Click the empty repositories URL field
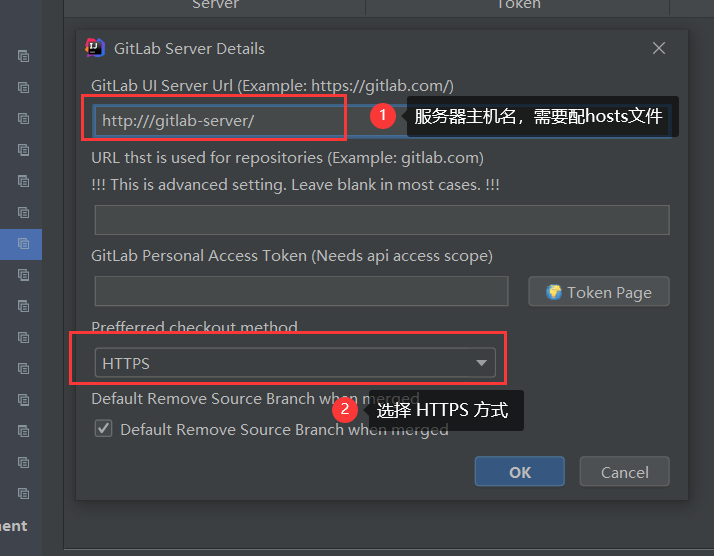 coord(382,220)
